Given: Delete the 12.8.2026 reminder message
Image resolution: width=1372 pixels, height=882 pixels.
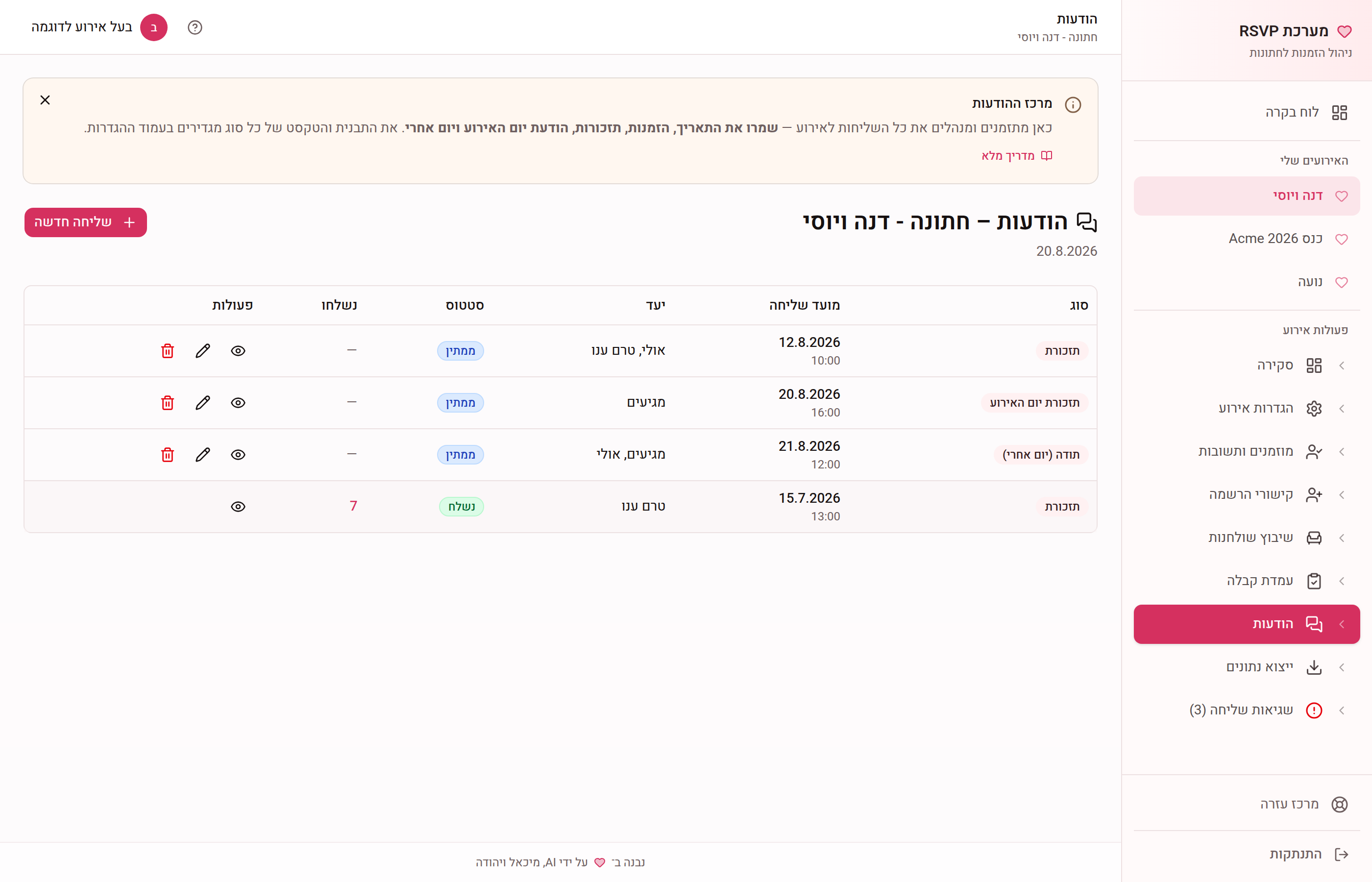Looking at the screenshot, I should click(x=167, y=351).
